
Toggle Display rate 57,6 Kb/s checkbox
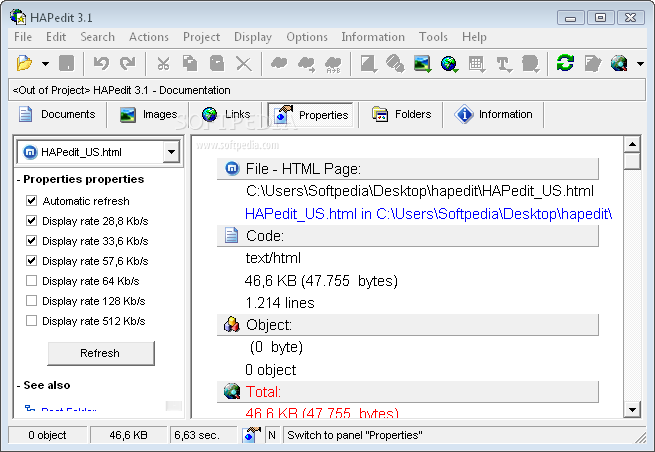[x=31, y=261]
